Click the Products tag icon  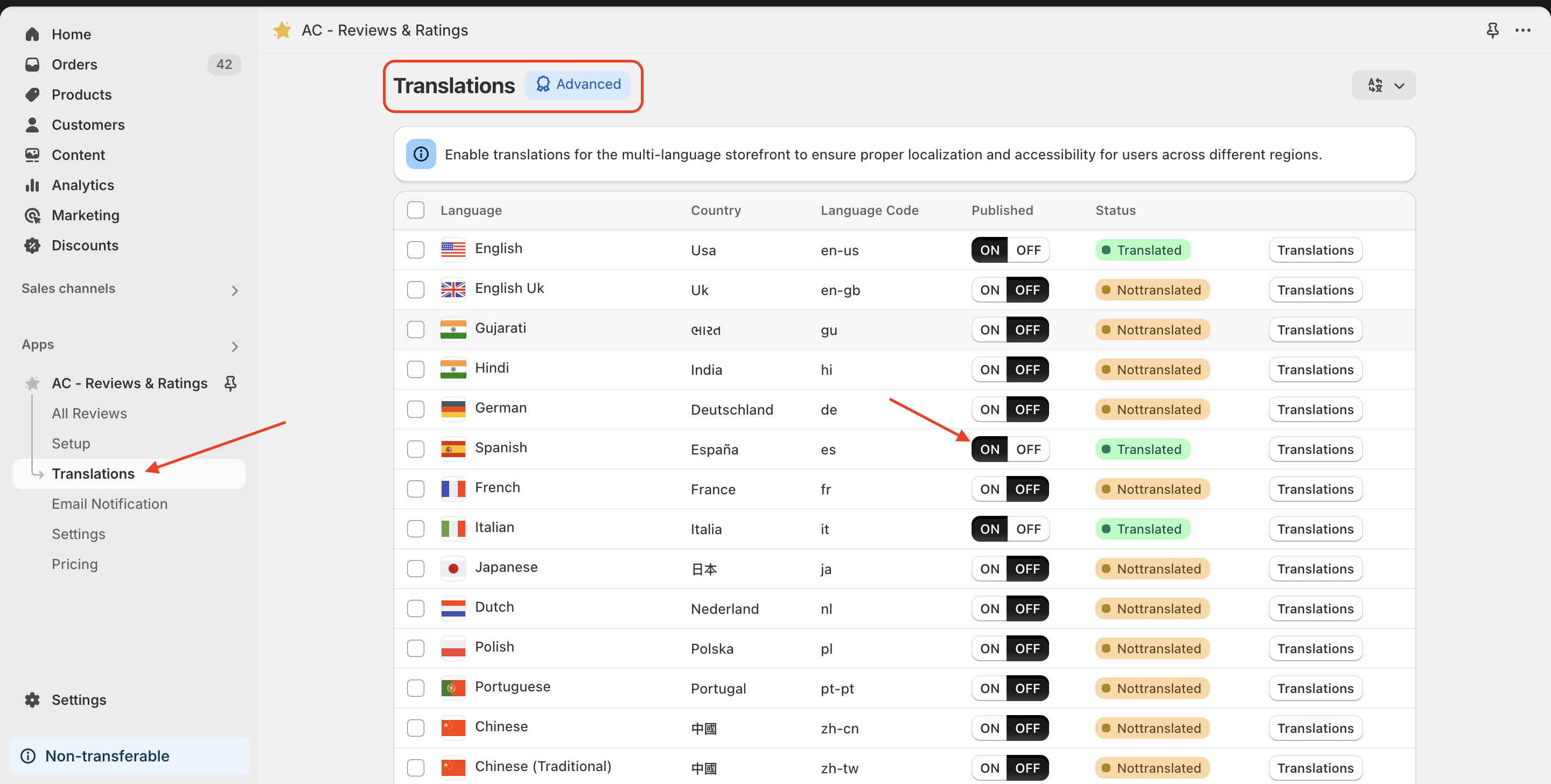32,95
